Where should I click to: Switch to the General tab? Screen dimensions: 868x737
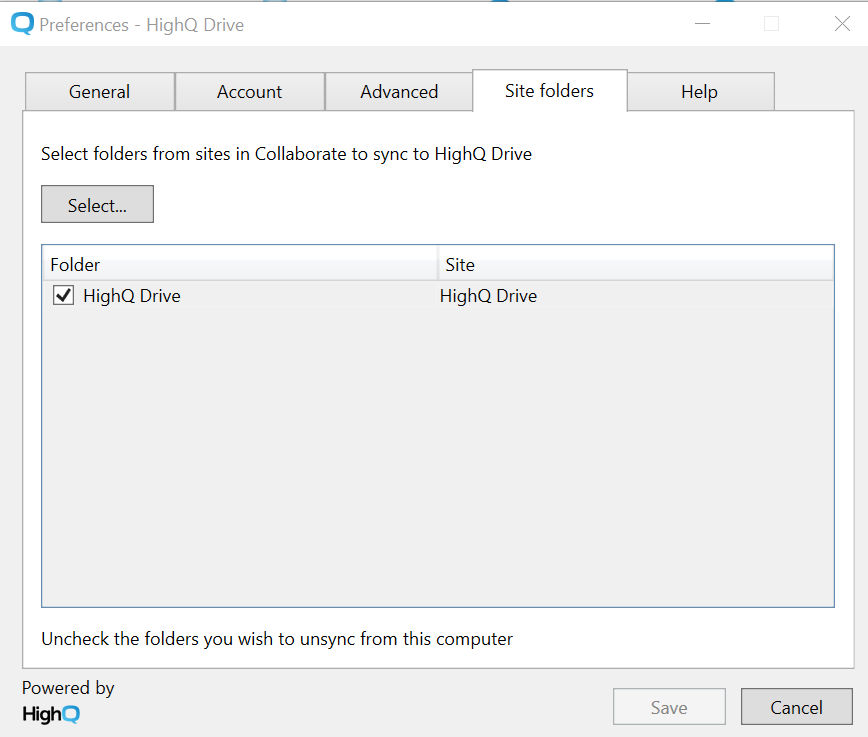(100, 91)
